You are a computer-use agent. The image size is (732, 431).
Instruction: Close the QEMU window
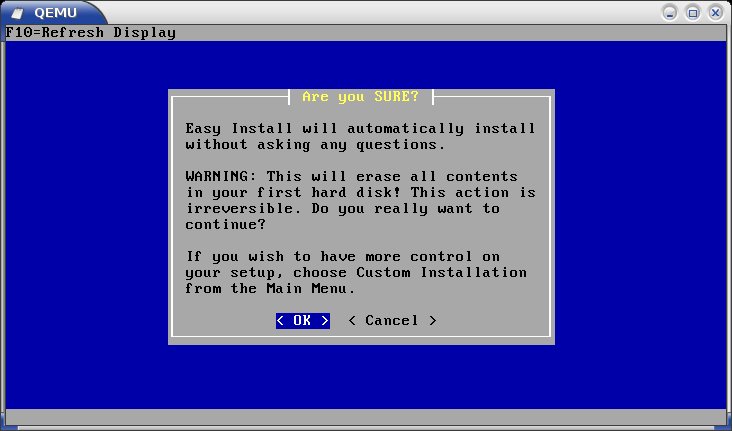(x=715, y=13)
